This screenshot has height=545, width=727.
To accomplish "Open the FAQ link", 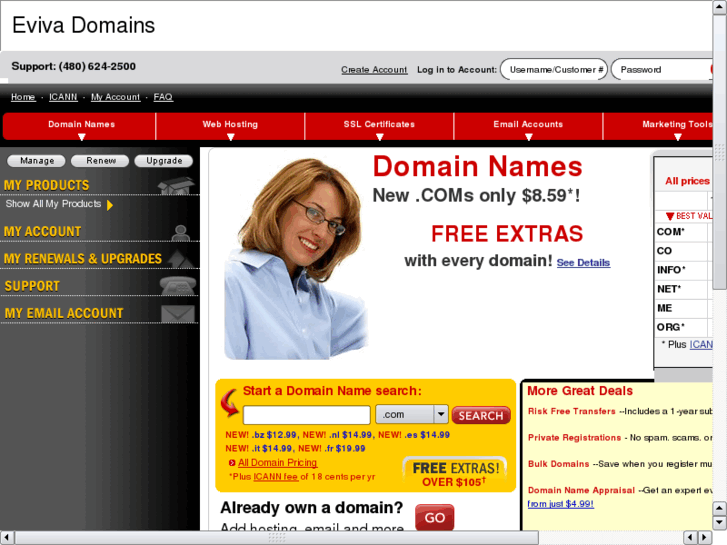I will (x=163, y=97).
